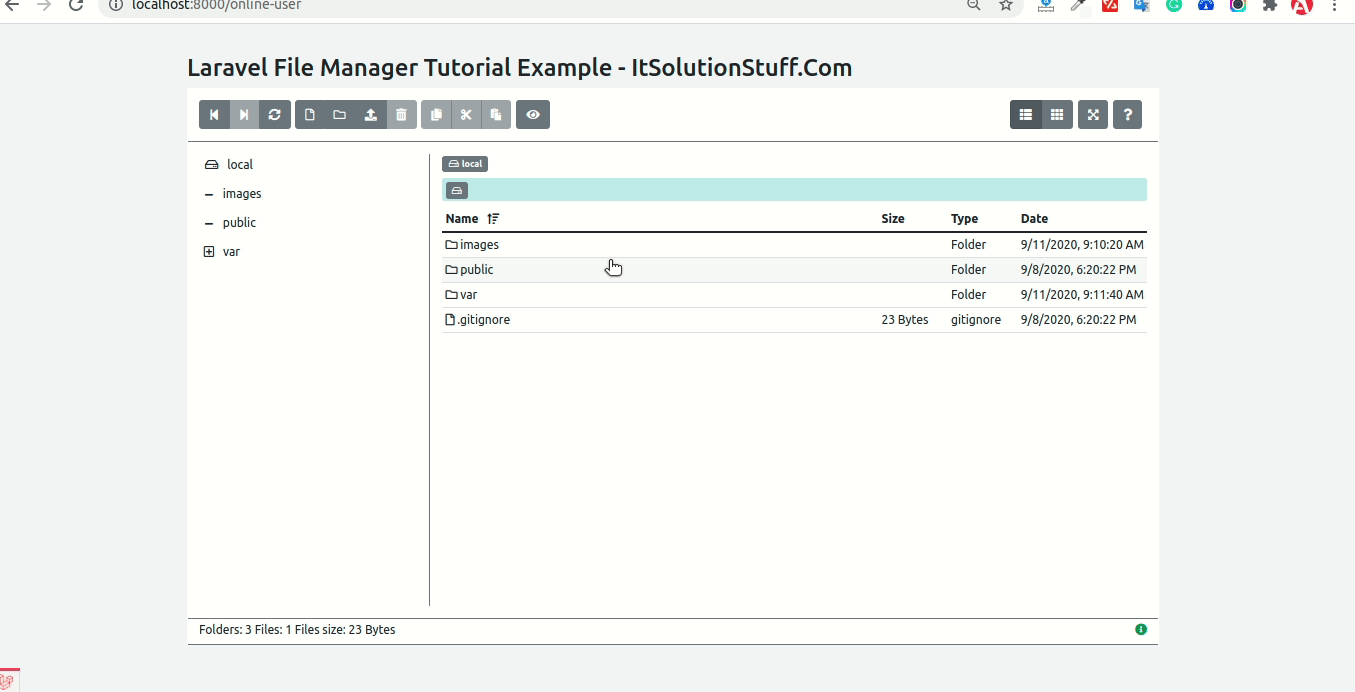
Task: Toggle hidden files with the eye icon
Action: [x=533, y=115]
